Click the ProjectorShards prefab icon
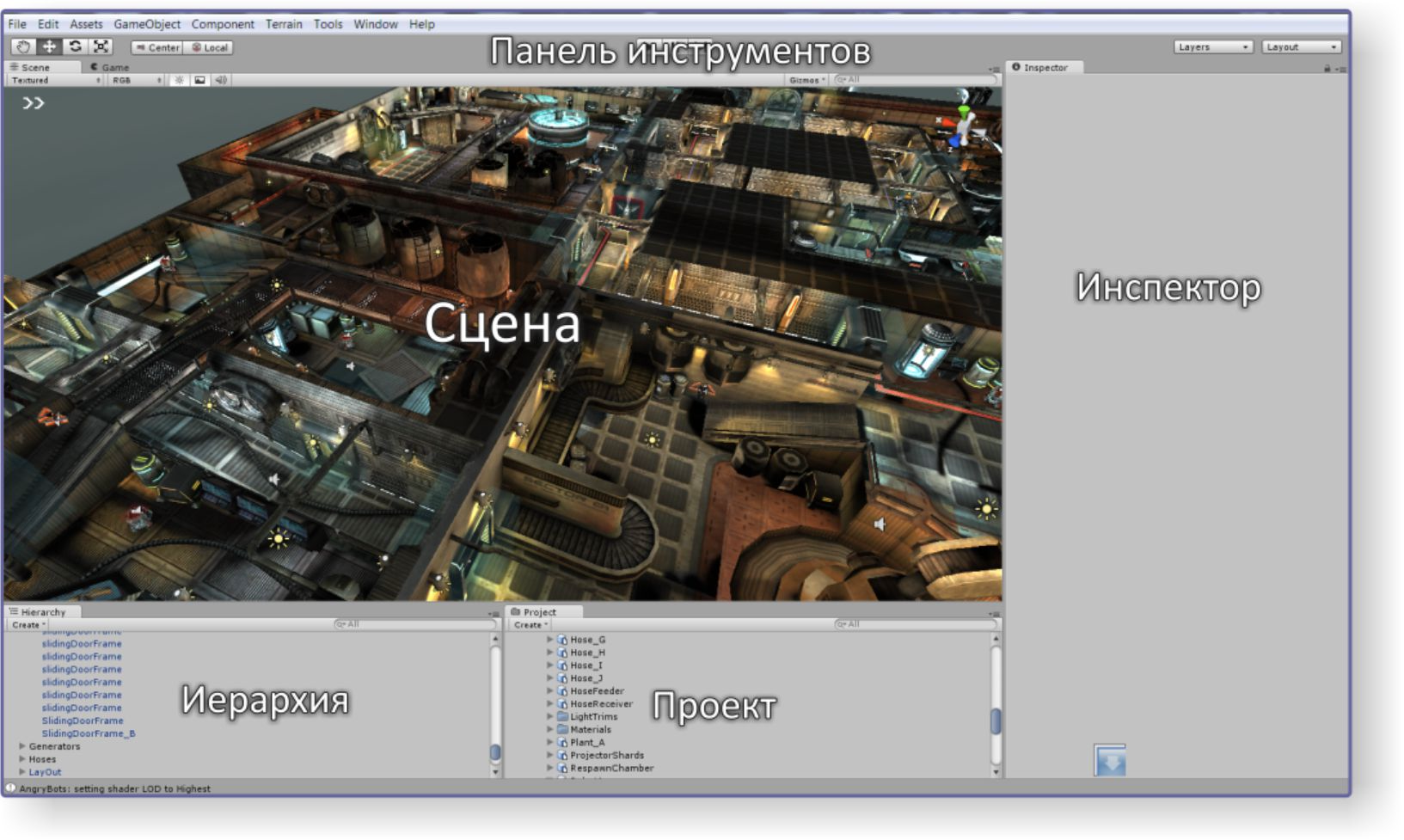This screenshot has width=1404, height=840. 562,755
